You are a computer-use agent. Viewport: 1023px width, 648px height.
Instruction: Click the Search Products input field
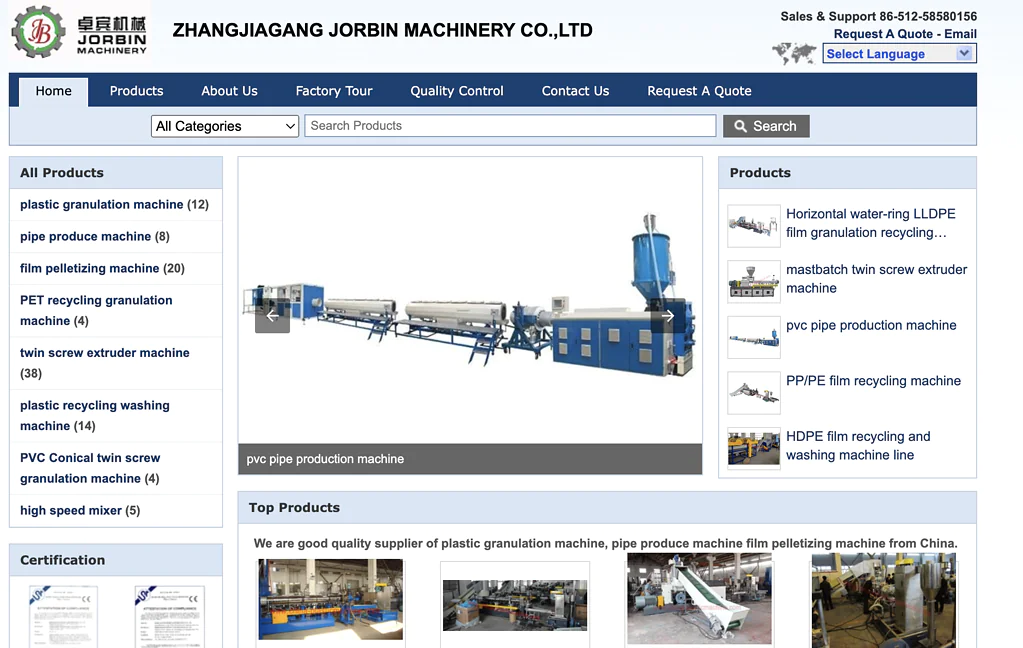510,126
